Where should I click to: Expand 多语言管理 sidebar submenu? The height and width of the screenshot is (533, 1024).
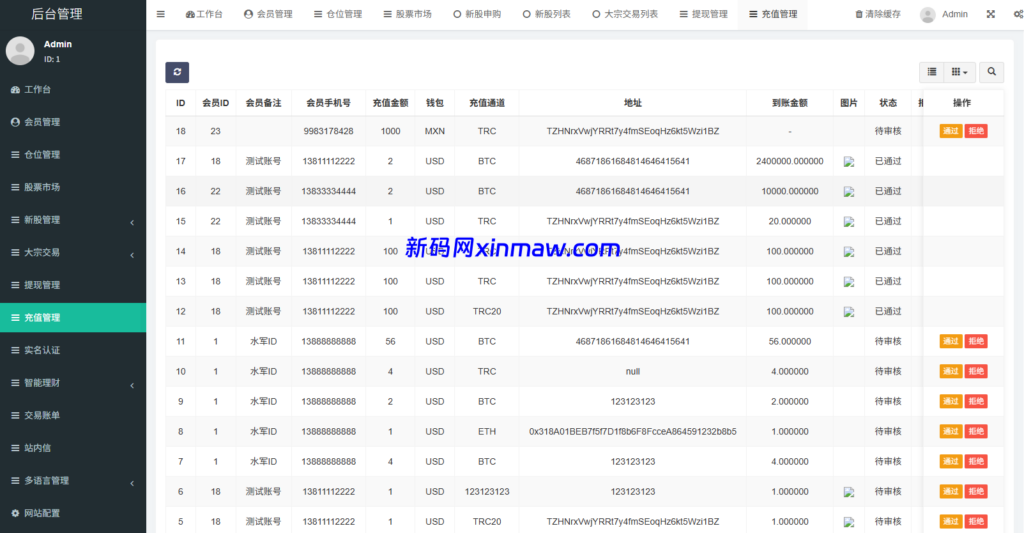point(73,481)
